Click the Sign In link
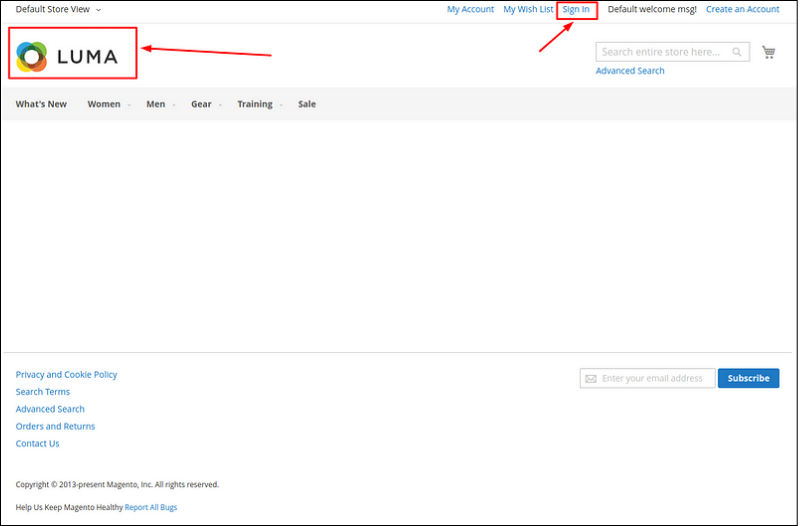 click(576, 9)
